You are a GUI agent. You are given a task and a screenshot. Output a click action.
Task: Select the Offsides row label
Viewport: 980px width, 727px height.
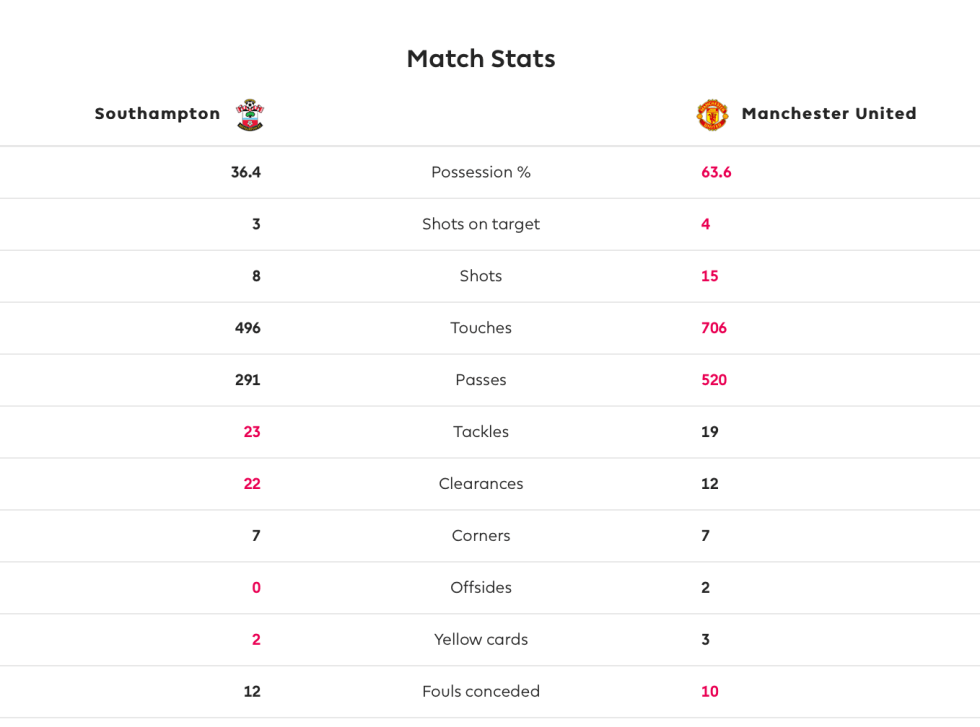(481, 588)
